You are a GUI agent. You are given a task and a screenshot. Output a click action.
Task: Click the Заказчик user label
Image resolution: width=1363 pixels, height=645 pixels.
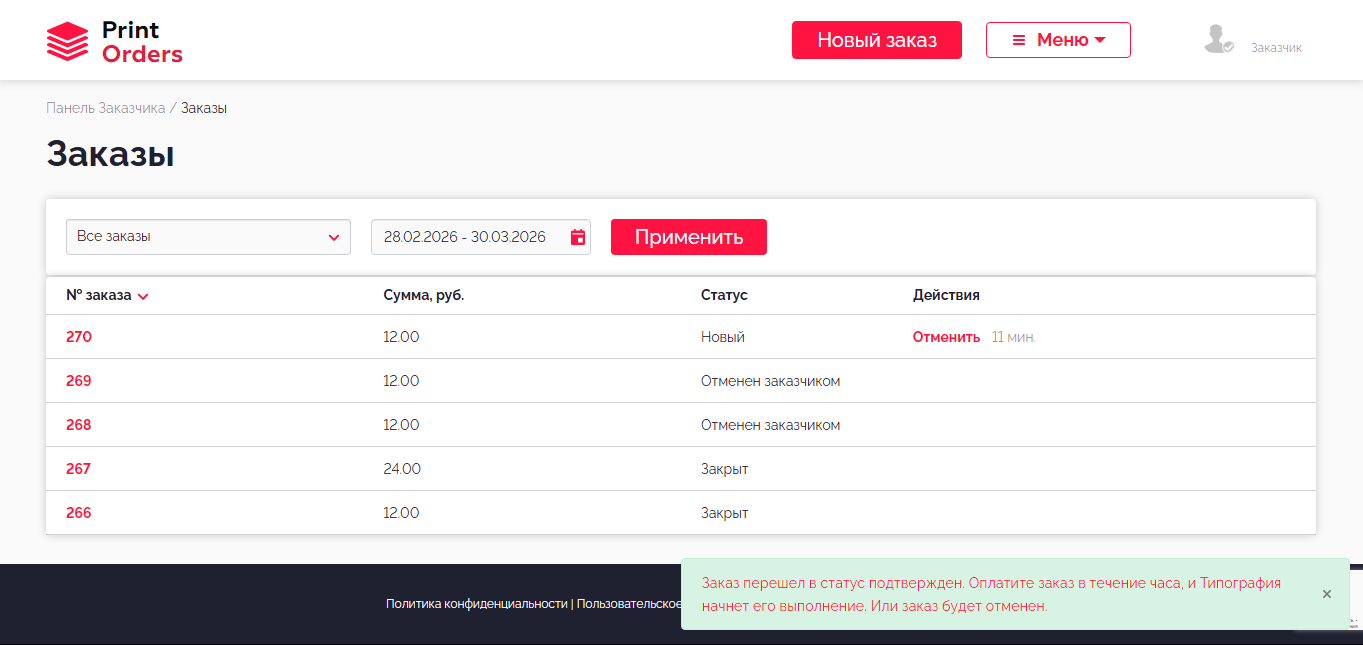[1276, 47]
